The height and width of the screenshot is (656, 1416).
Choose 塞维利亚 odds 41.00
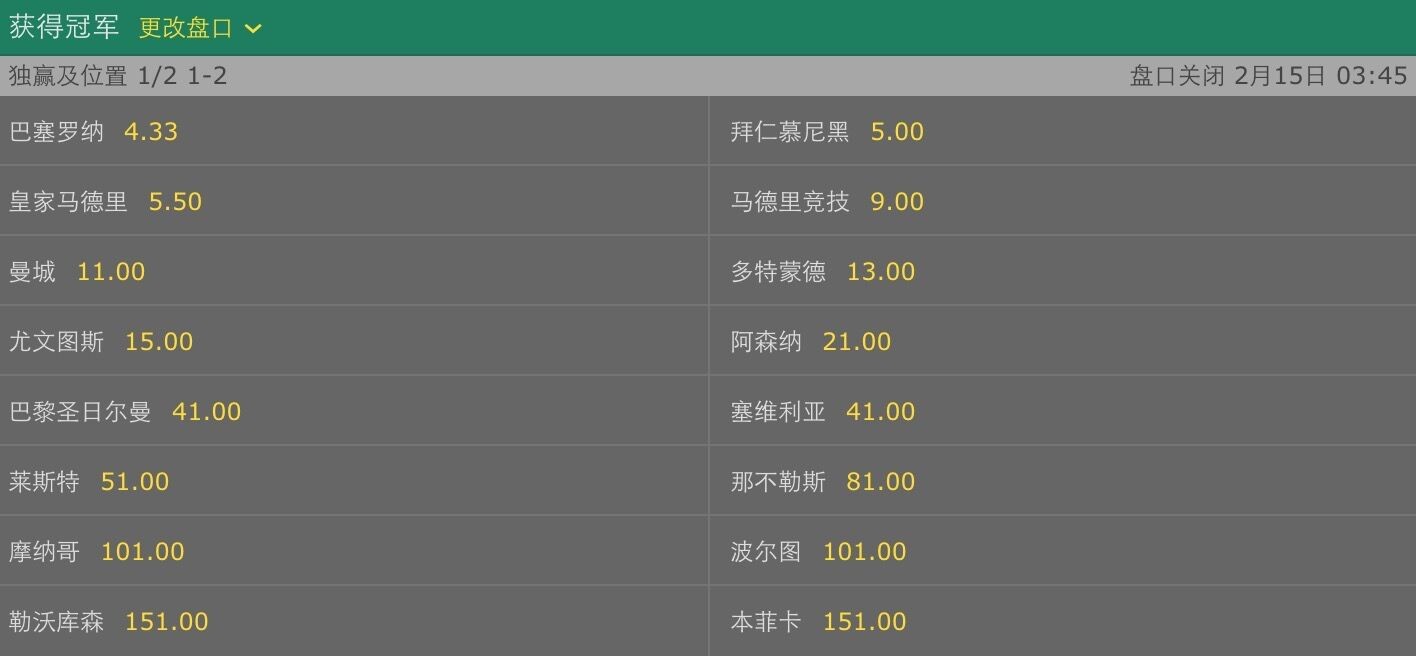[1062, 411]
